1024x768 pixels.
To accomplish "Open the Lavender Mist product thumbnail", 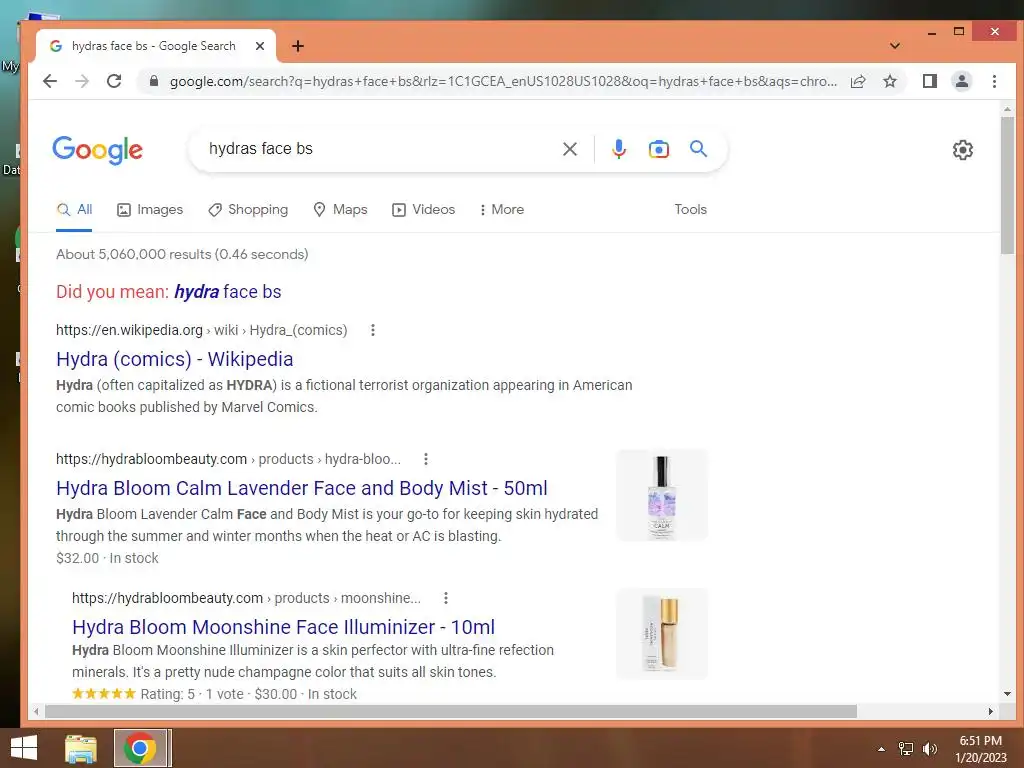I will (x=662, y=495).
